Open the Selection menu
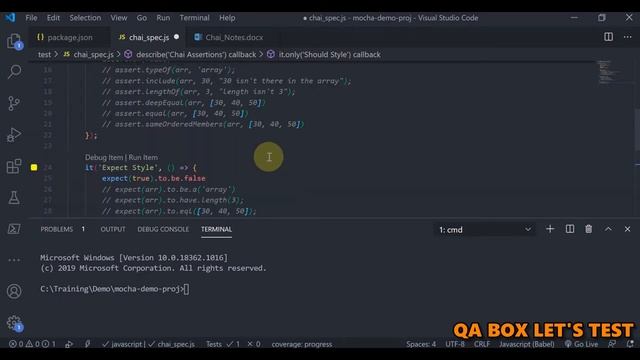Screen dimensions: 640x360 pos(85,18)
